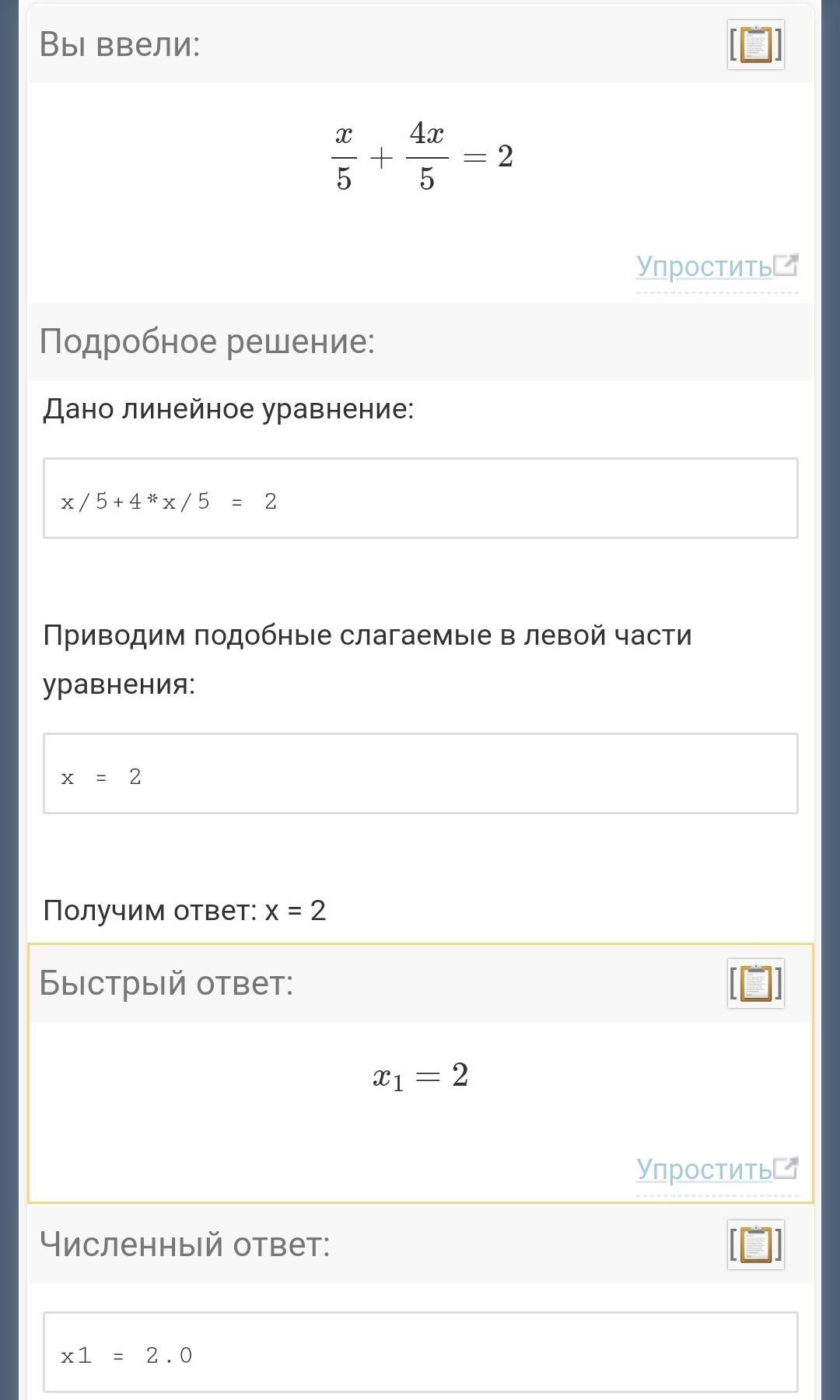The height and width of the screenshot is (1400, 840).
Task: Click the code box containing 'x = 2'
Action: point(420,774)
